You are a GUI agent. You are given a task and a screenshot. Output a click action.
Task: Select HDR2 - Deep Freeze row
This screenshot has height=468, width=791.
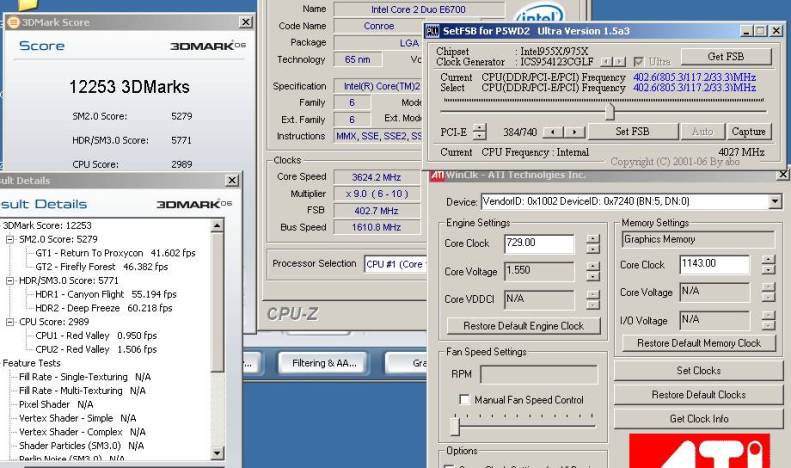[x=104, y=308]
